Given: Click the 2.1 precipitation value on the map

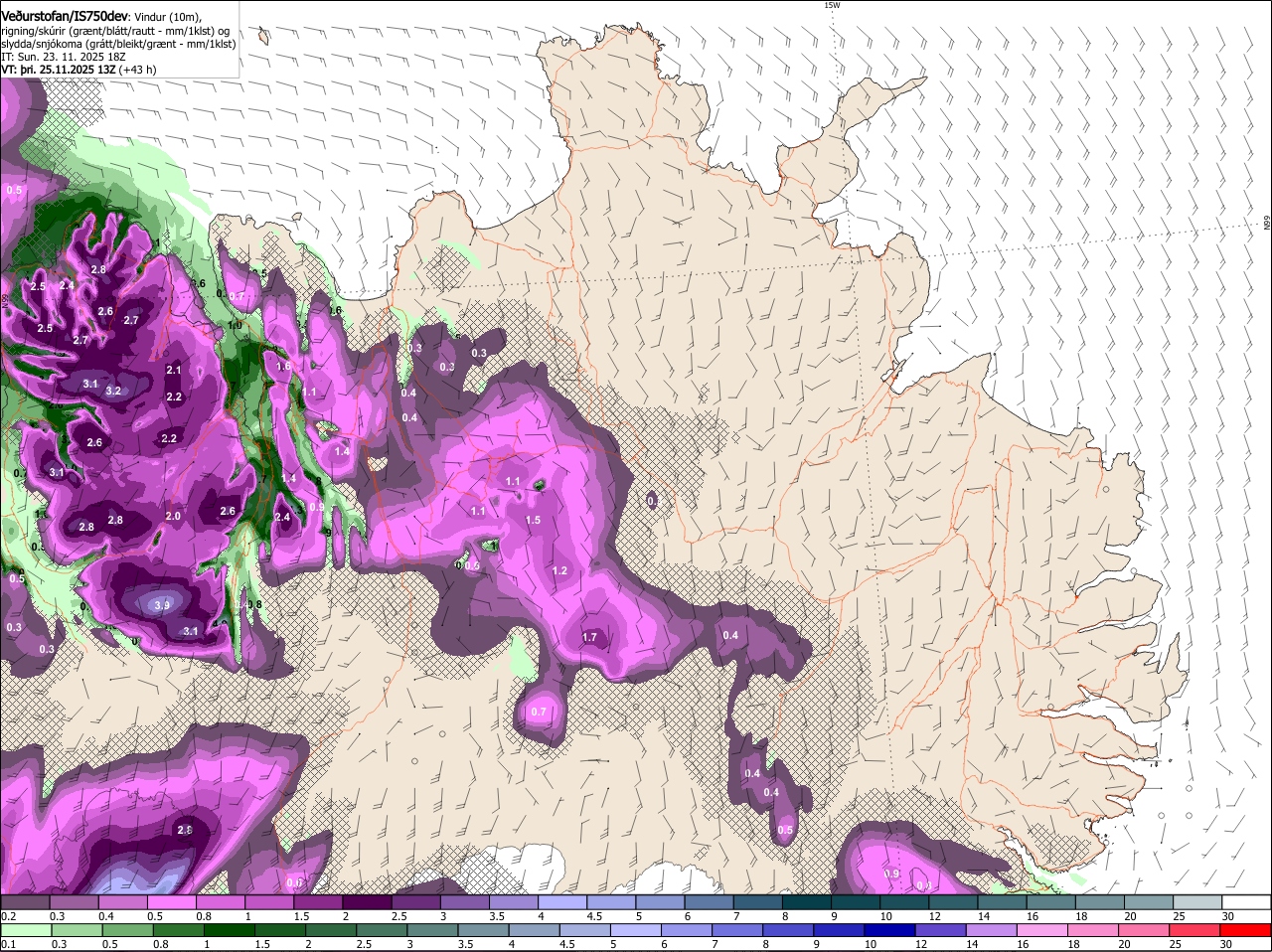Looking at the screenshot, I should click(174, 370).
